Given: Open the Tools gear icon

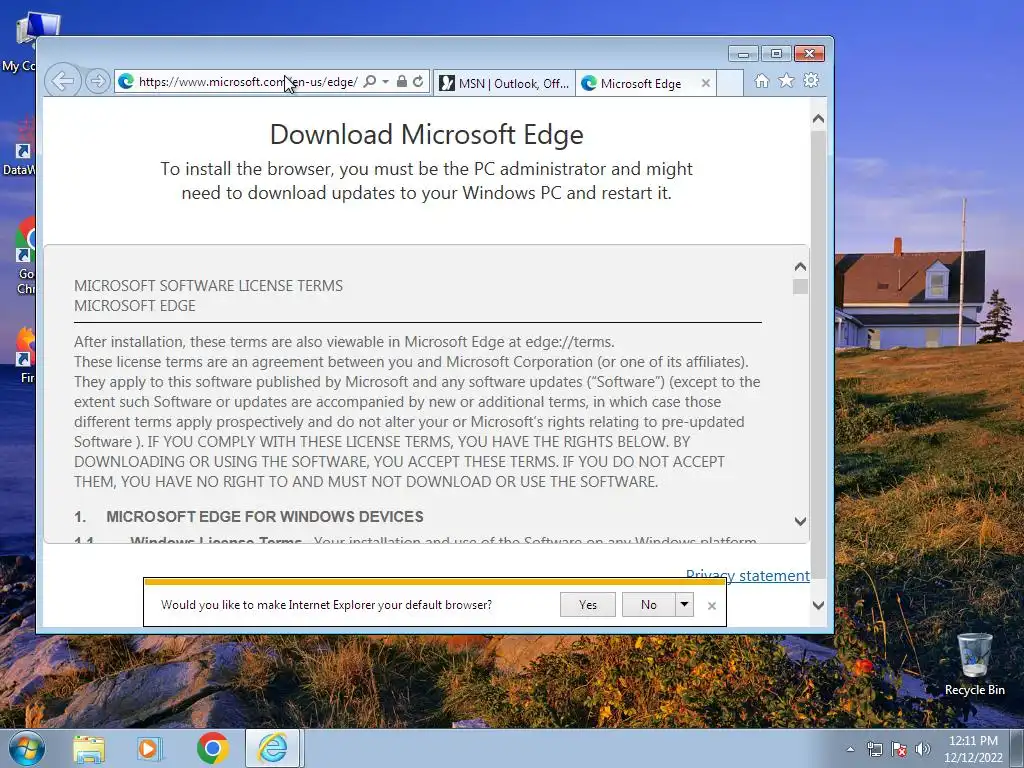Looking at the screenshot, I should (x=811, y=80).
